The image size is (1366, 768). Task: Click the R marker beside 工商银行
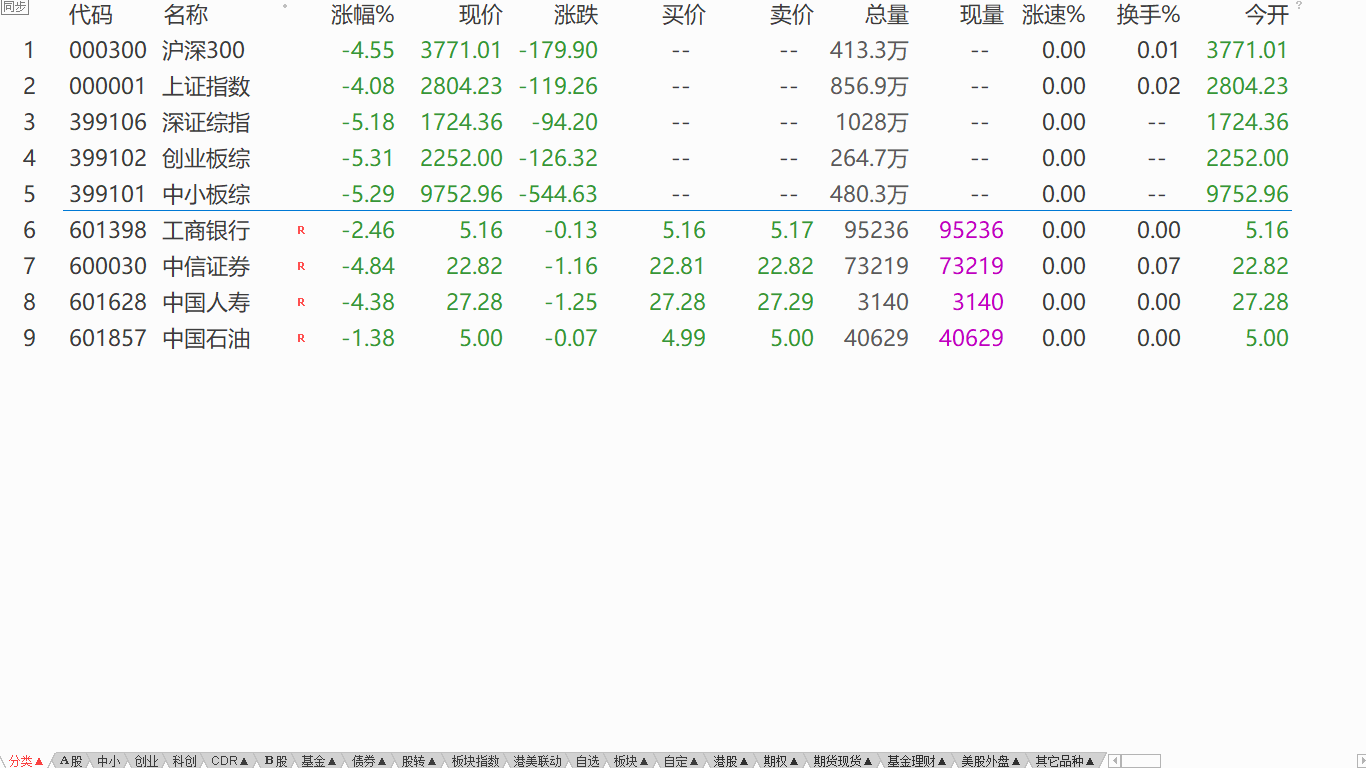(301, 230)
